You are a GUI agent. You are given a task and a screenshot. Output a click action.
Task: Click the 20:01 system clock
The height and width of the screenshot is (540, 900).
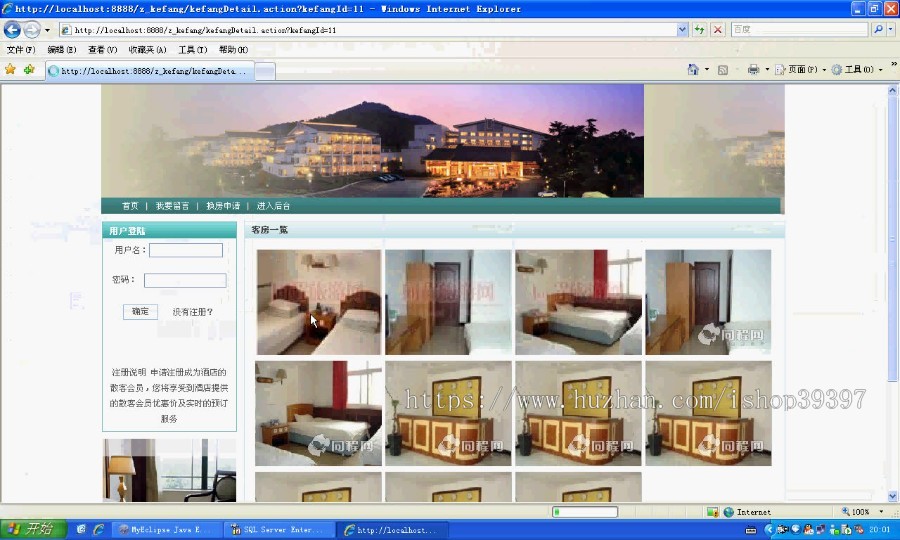(x=879, y=530)
